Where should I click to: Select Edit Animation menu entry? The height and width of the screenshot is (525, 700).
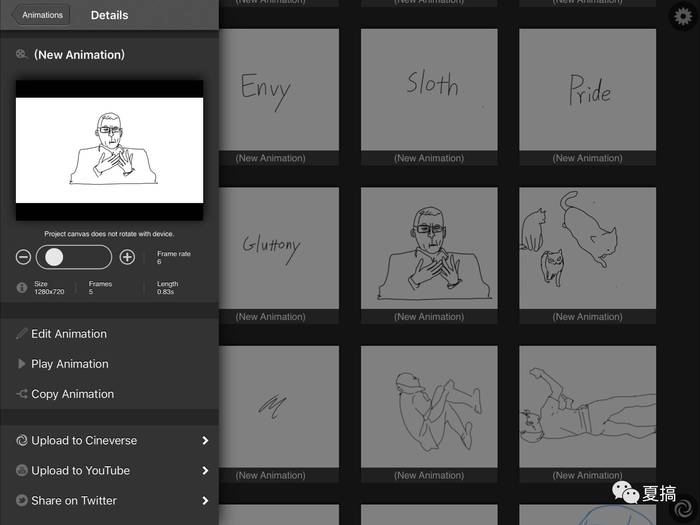point(109,333)
